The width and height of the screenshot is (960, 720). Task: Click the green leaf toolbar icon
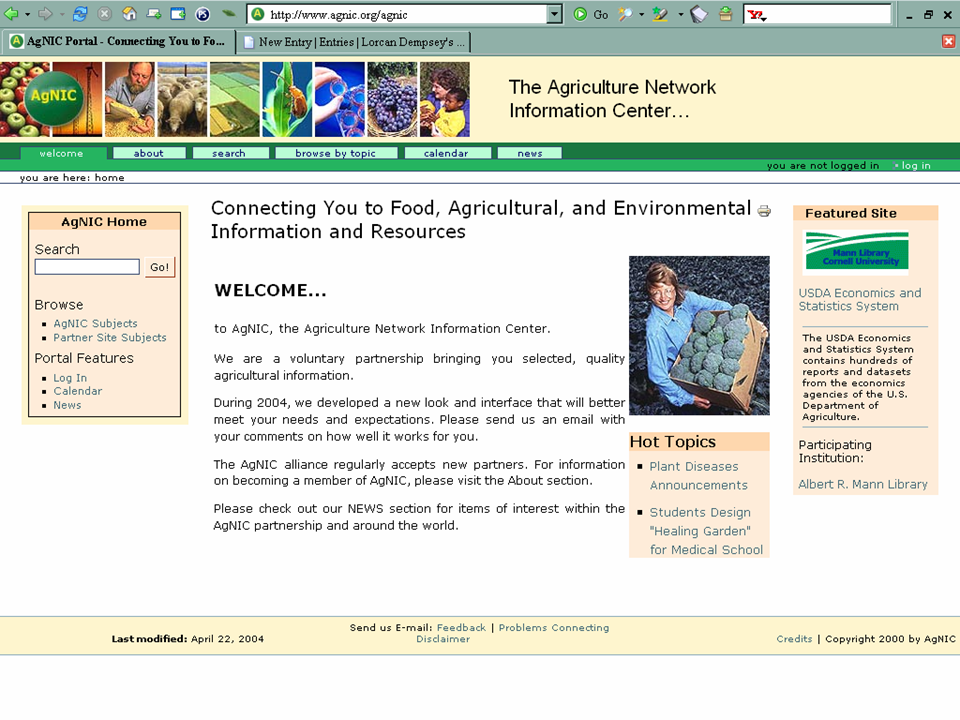coord(228,13)
